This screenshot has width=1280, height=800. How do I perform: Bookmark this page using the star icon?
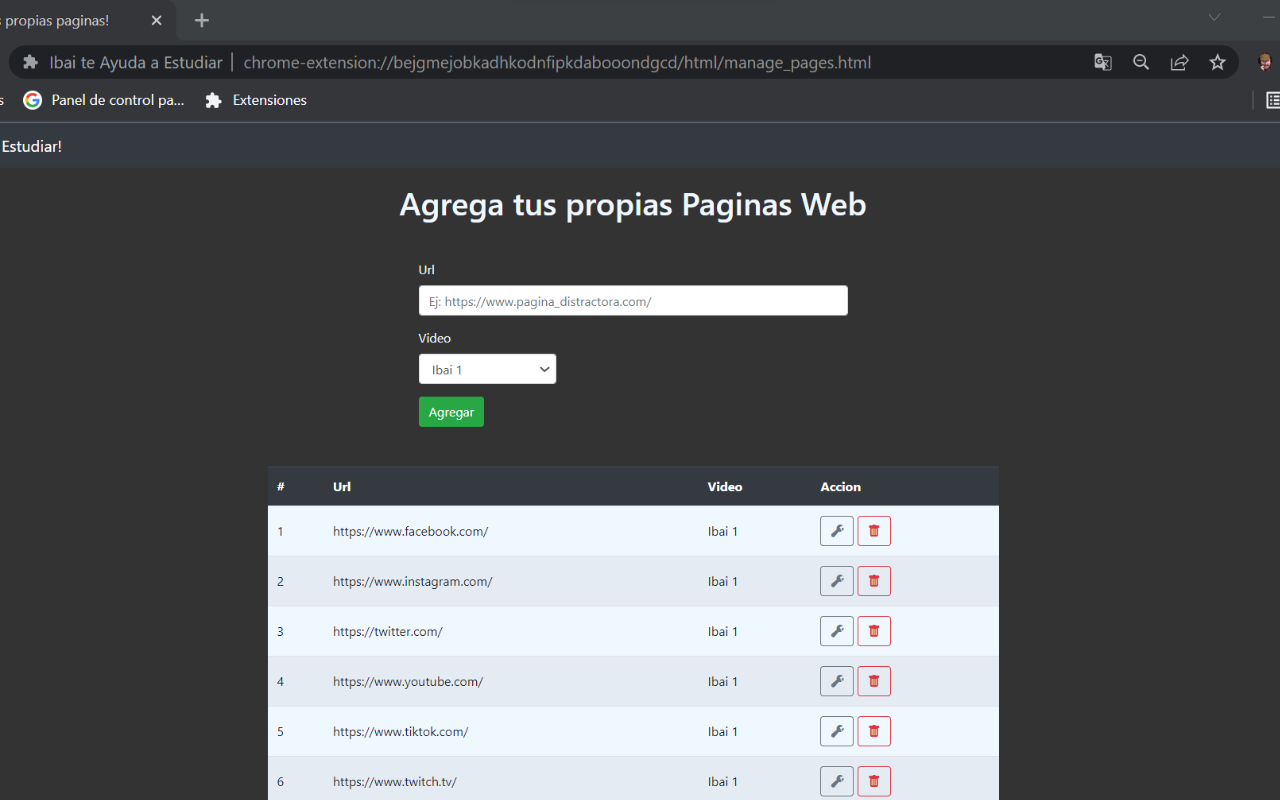coord(1217,62)
